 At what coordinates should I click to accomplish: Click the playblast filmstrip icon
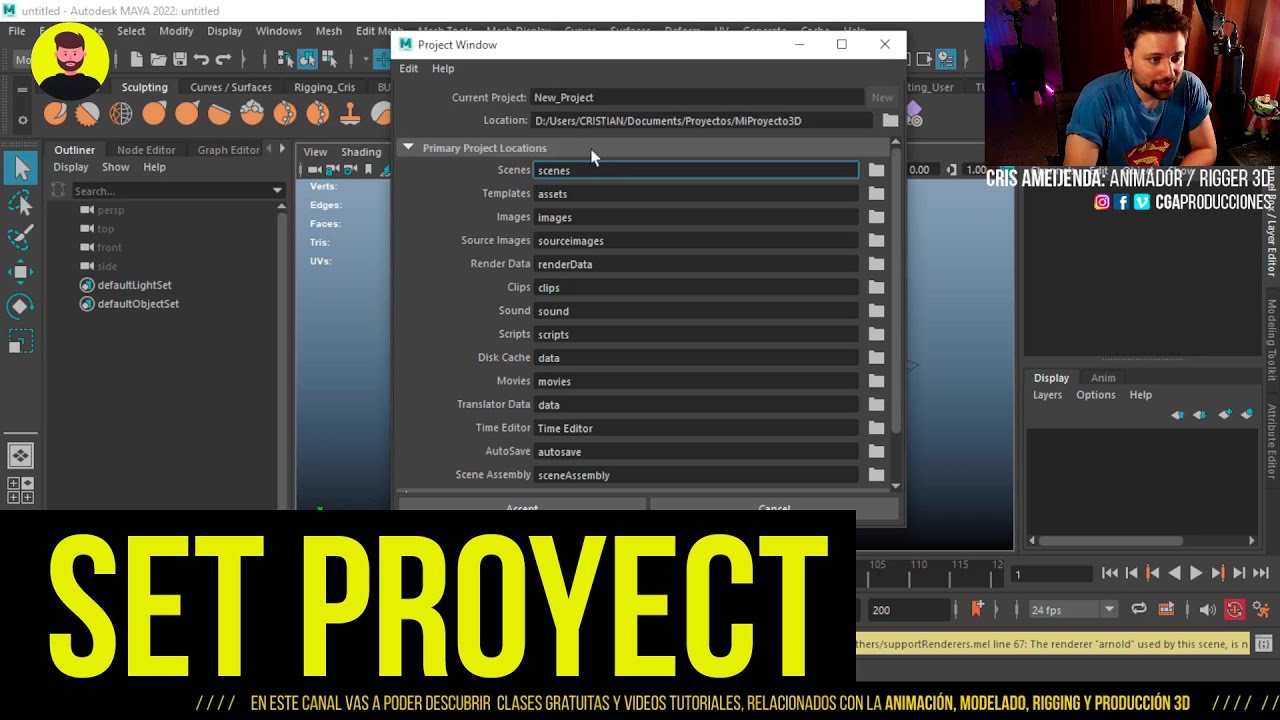[1166, 609]
